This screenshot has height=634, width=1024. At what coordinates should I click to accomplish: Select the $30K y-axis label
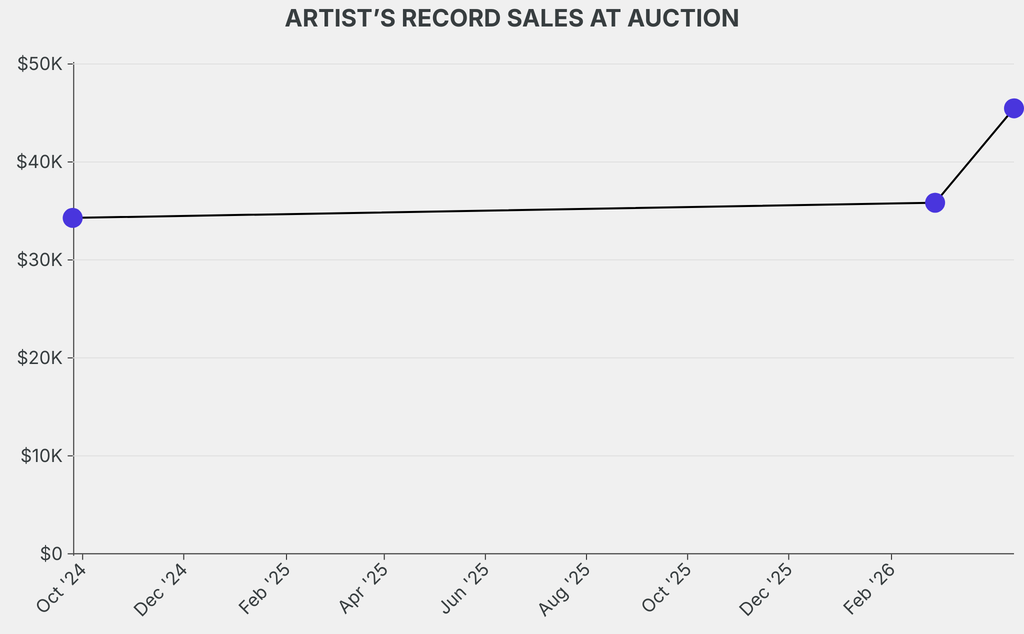tap(41, 260)
